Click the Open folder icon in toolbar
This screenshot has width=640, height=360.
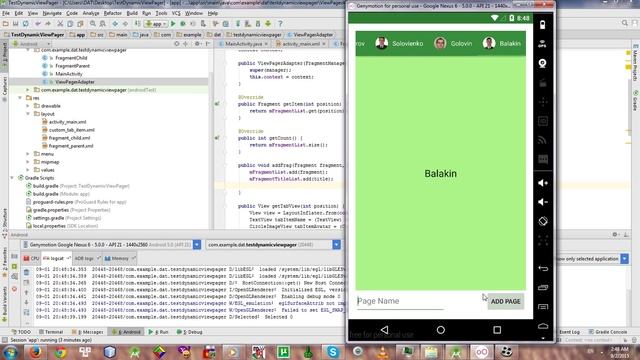coord(6,24)
